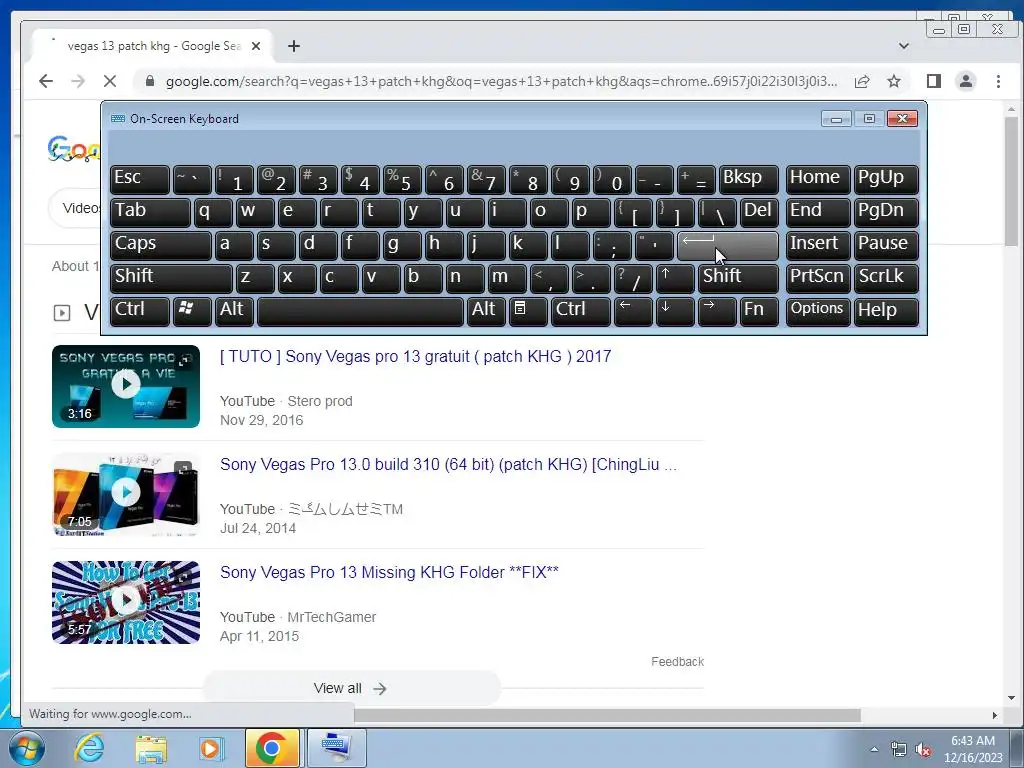This screenshot has width=1024, height=768.
Task: Tap the Insert key
Action: (818, 245)
